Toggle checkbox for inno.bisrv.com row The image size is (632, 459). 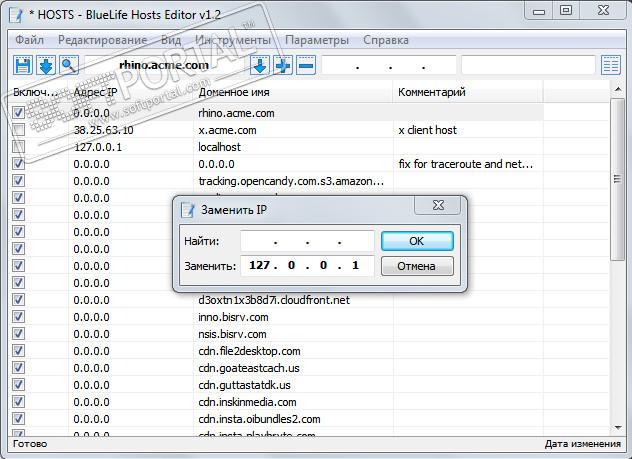[x=18, y=317]
